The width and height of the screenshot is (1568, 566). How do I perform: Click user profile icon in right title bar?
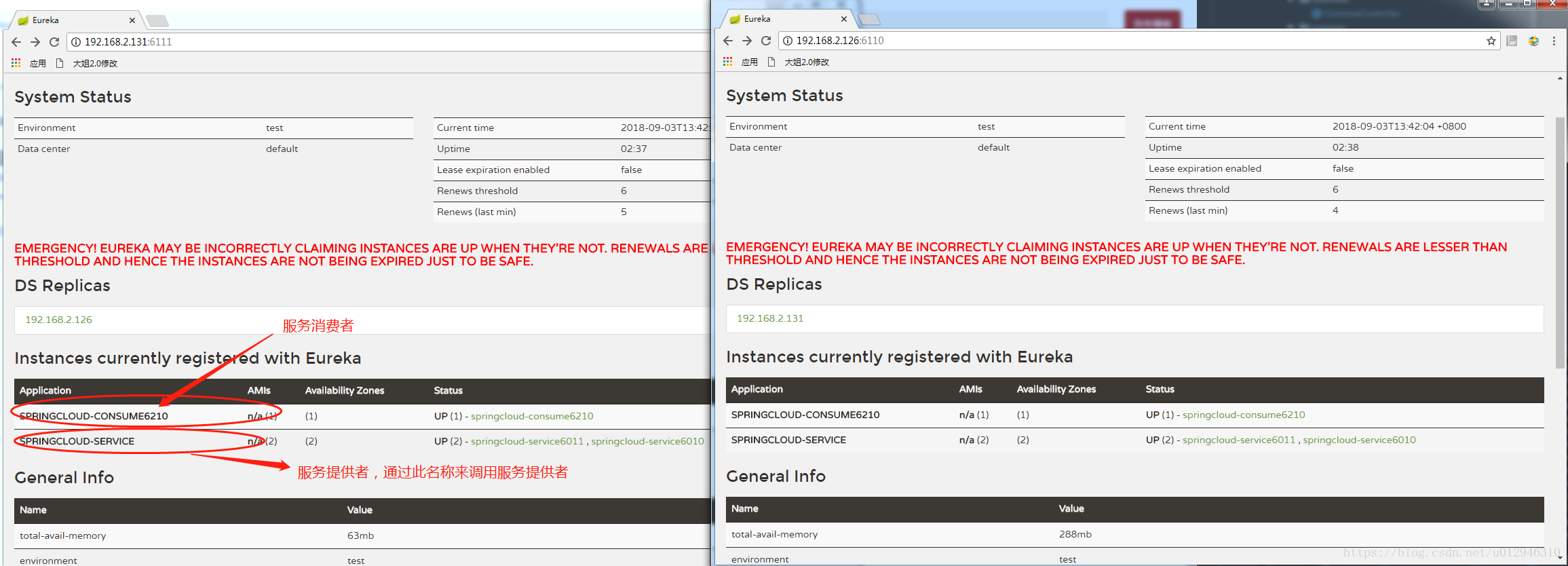pyautogui.click(x=1487, y=4)
